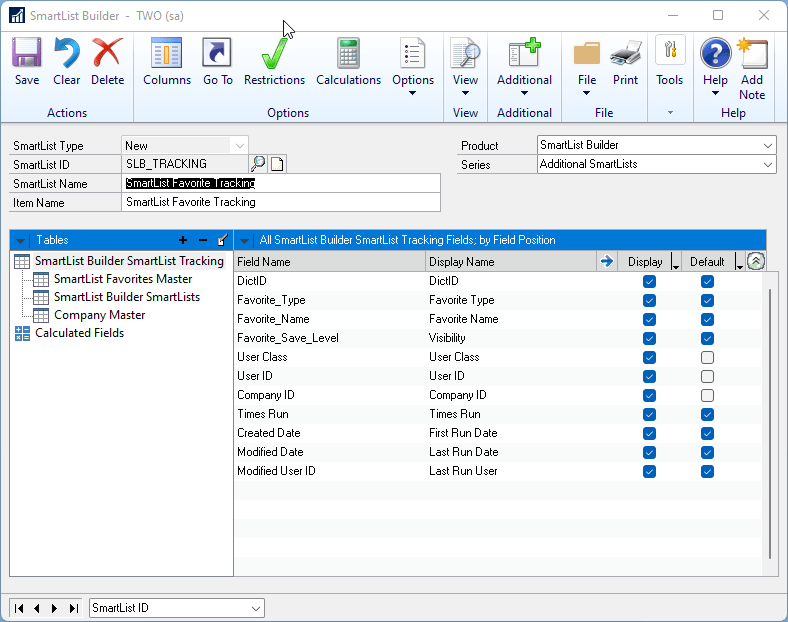Click the View magnifier page icon
This screenshot has height=622, width=788.
(465, 52)
